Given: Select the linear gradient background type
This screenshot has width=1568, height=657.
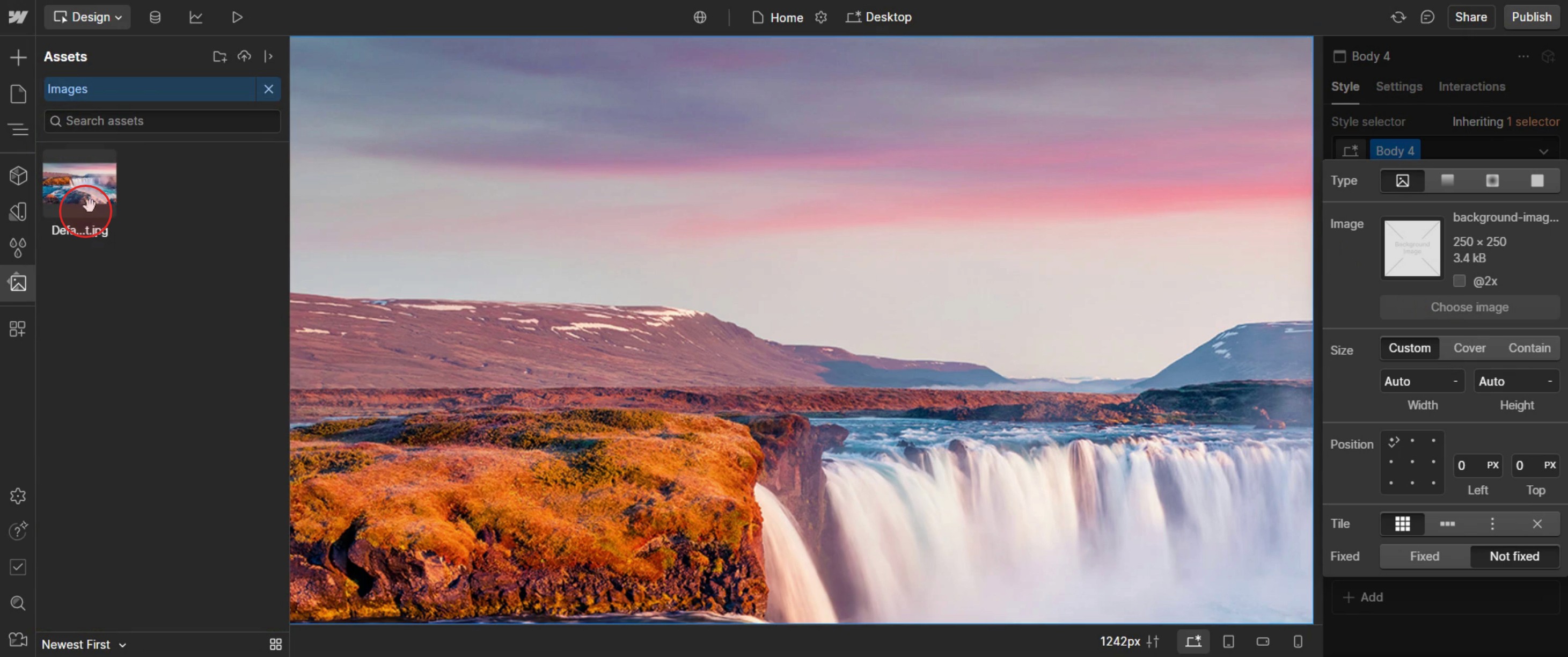Looking at the screenshot, I should click(1447, 180).
